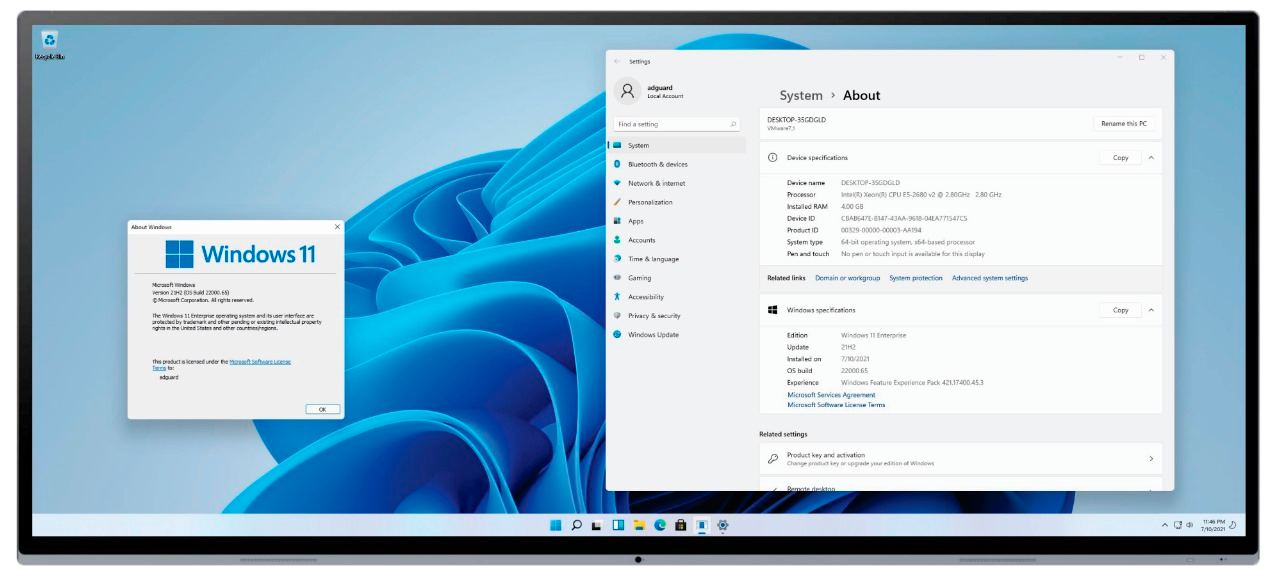The width and height of the screenshot is (1280, 579).
Task: Select Windows Update in sidebar
Action: [x=677, y=335]
